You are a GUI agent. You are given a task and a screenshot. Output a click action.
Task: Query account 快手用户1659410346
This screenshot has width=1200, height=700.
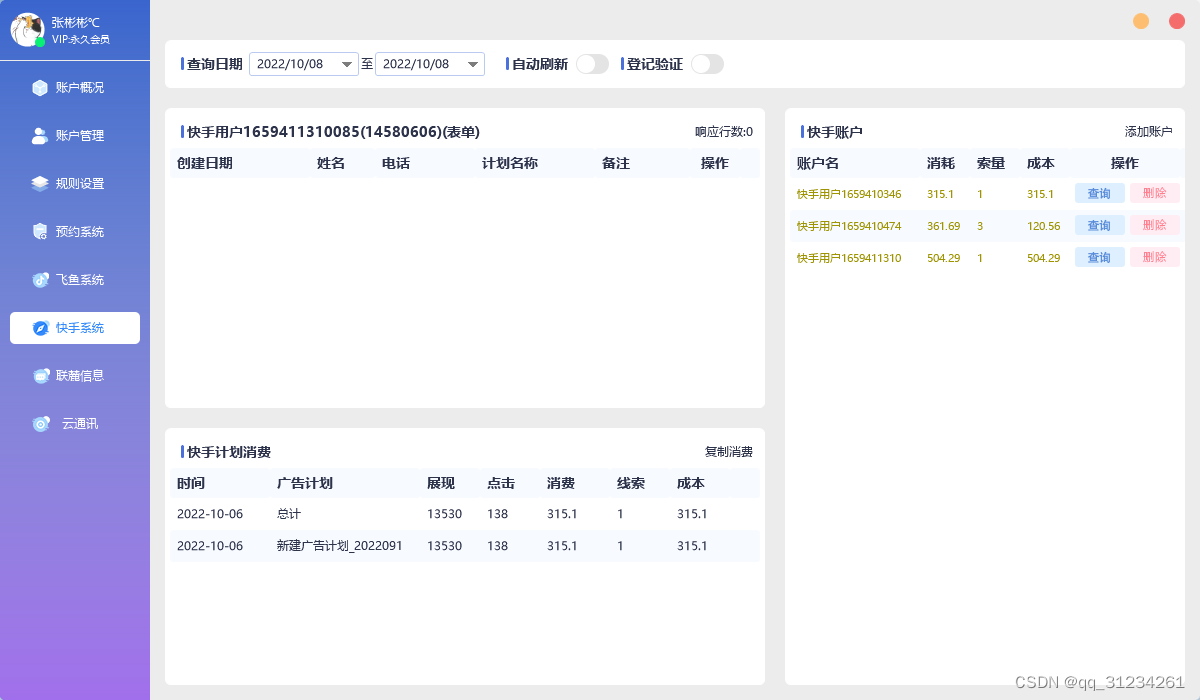pyautogui.click(x=1100, y=194)
